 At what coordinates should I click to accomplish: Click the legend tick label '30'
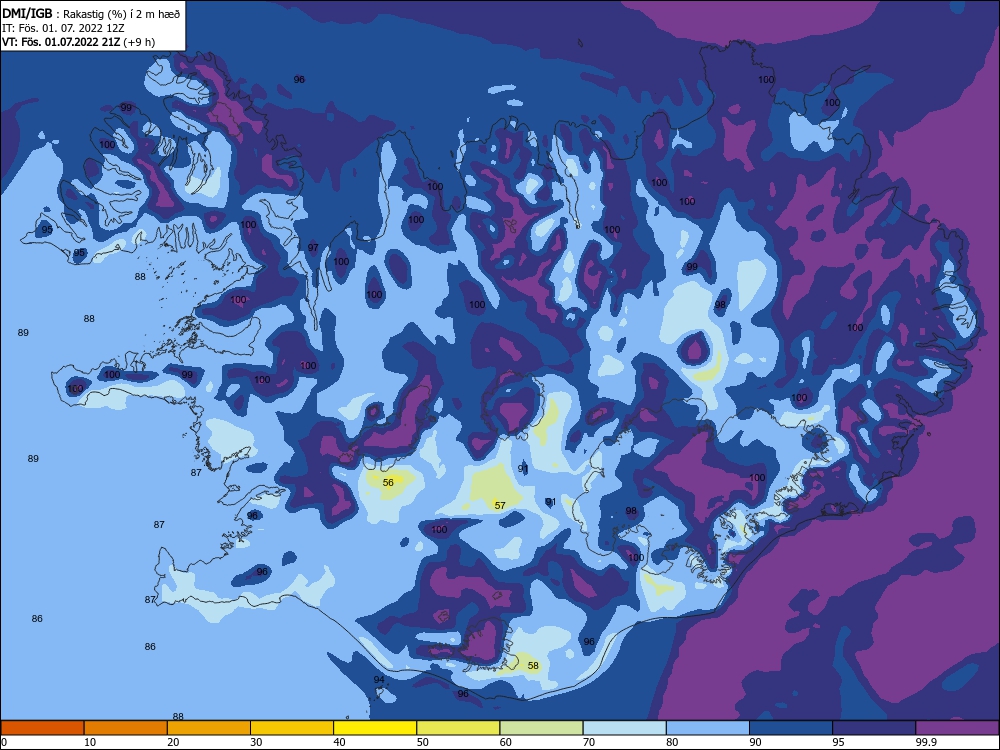click(x=256, y=742)
